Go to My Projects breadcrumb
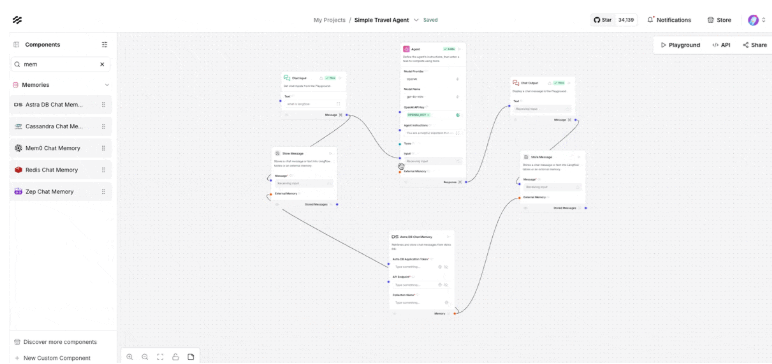 tap(329, 20)
